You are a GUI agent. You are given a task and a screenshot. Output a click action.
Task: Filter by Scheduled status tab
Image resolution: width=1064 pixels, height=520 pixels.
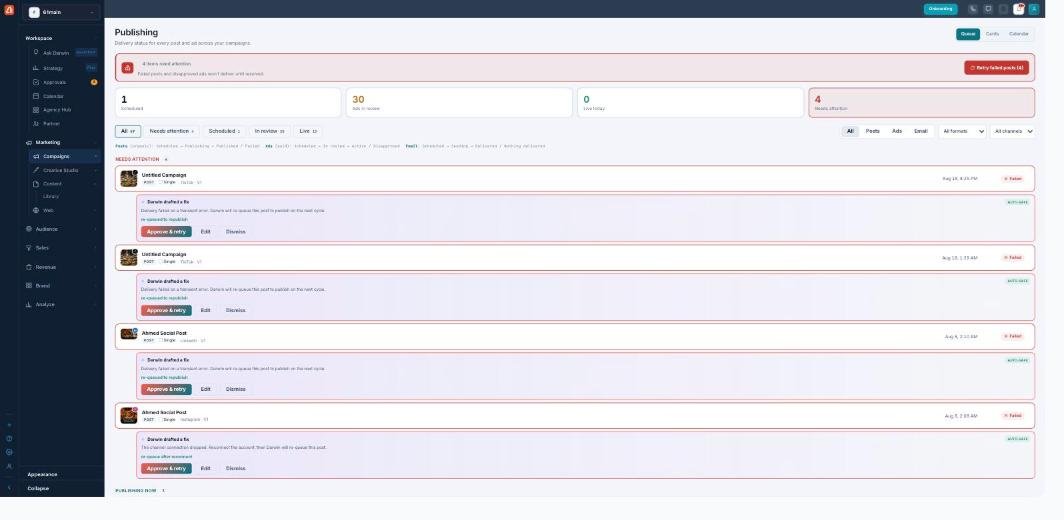click(224, 131)
